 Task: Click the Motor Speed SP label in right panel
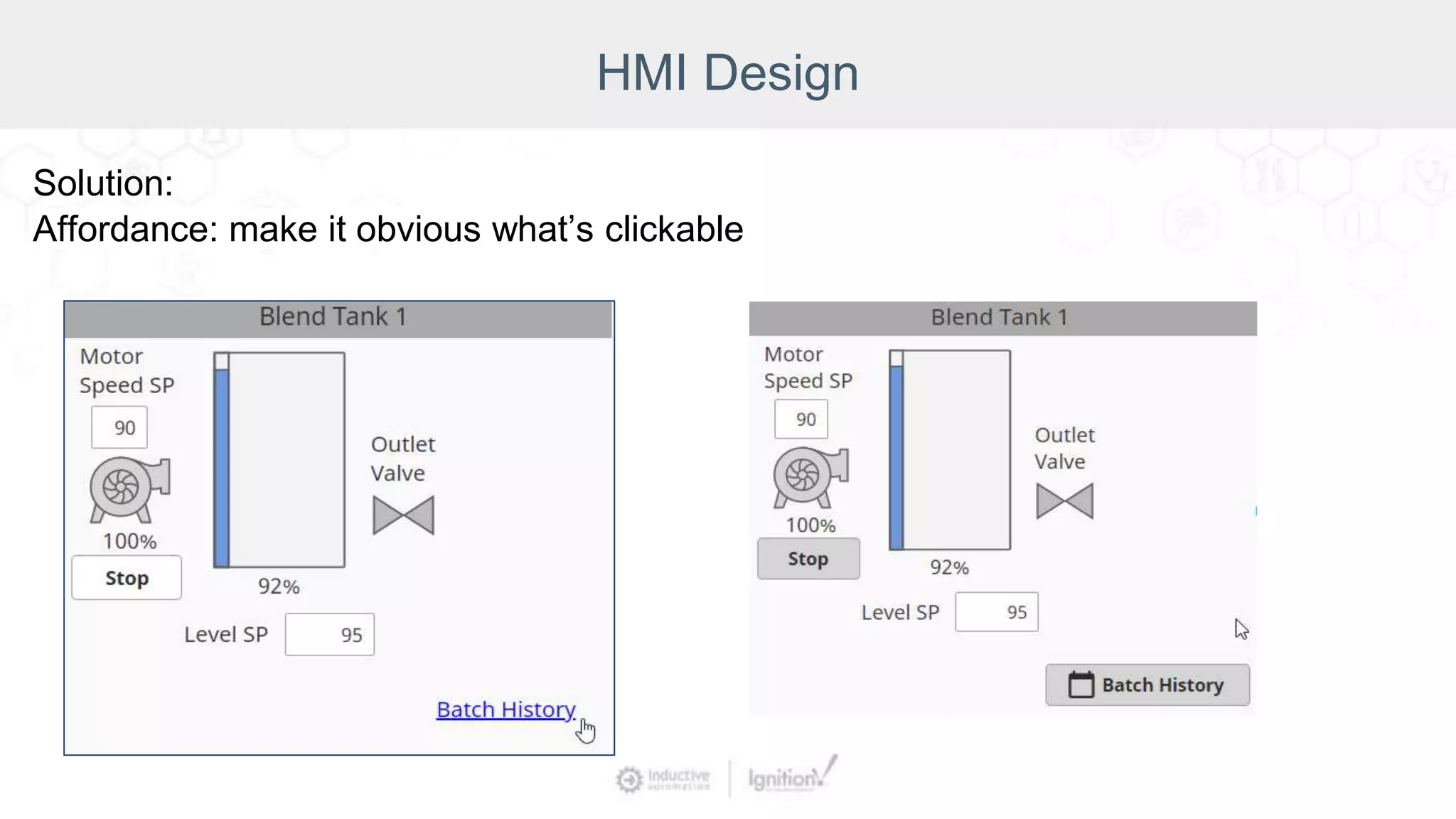[808, 368]
